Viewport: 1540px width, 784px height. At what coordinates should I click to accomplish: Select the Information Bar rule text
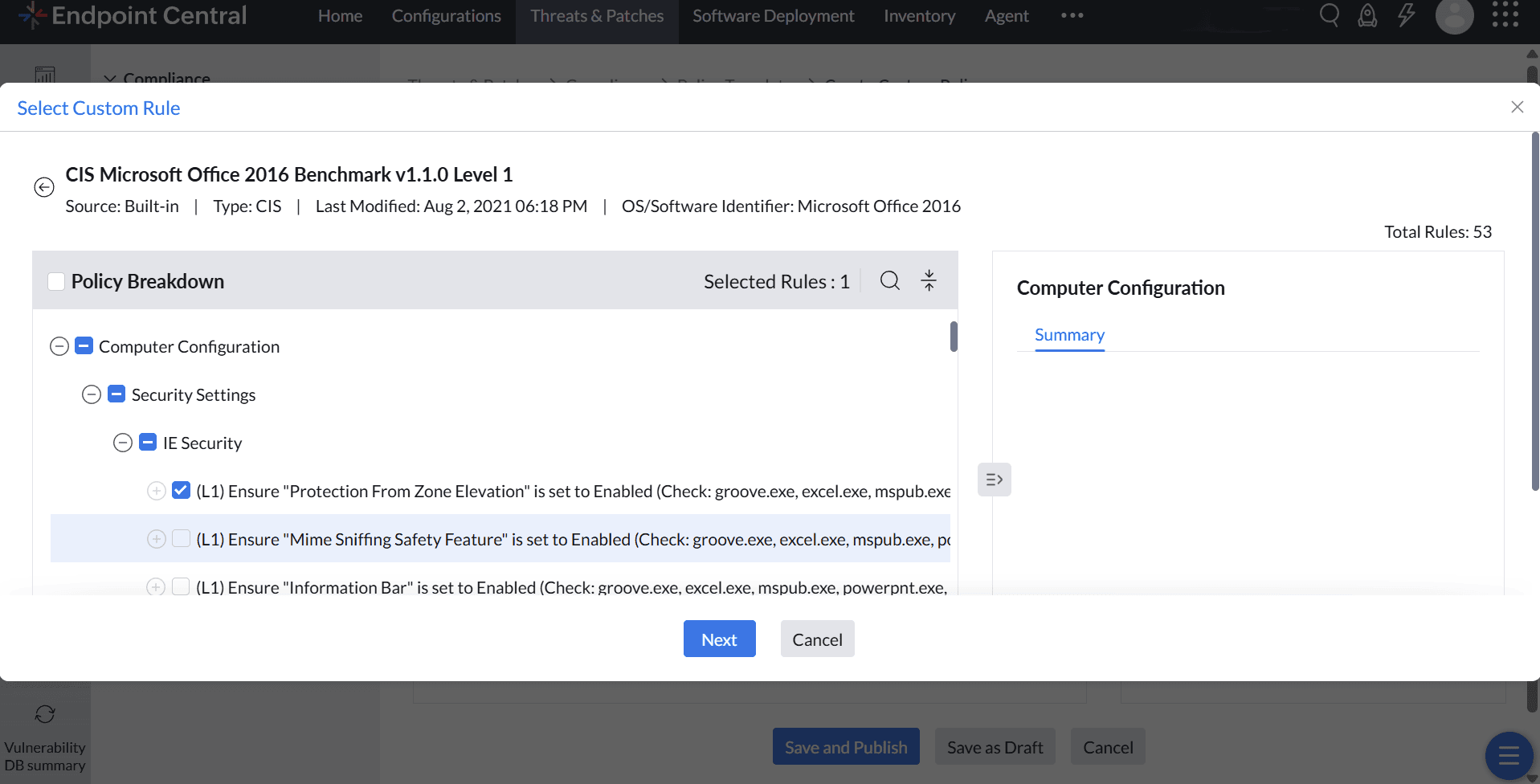point(572,587)
